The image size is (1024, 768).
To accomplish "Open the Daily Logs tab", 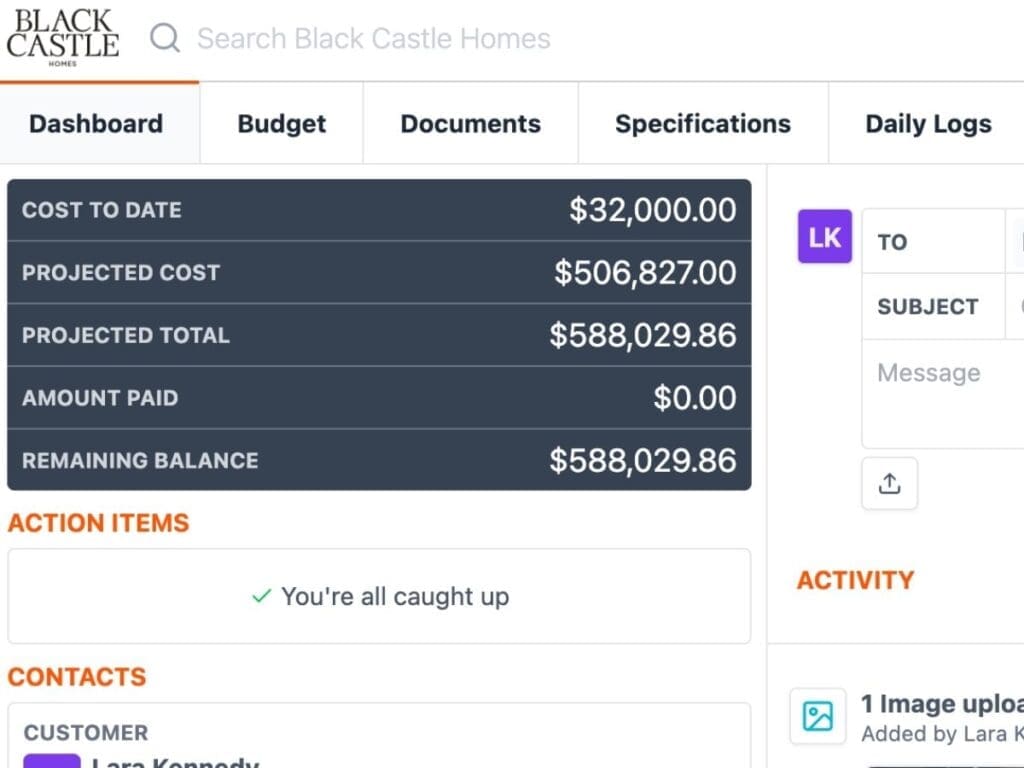I will [x=927, y=124].
